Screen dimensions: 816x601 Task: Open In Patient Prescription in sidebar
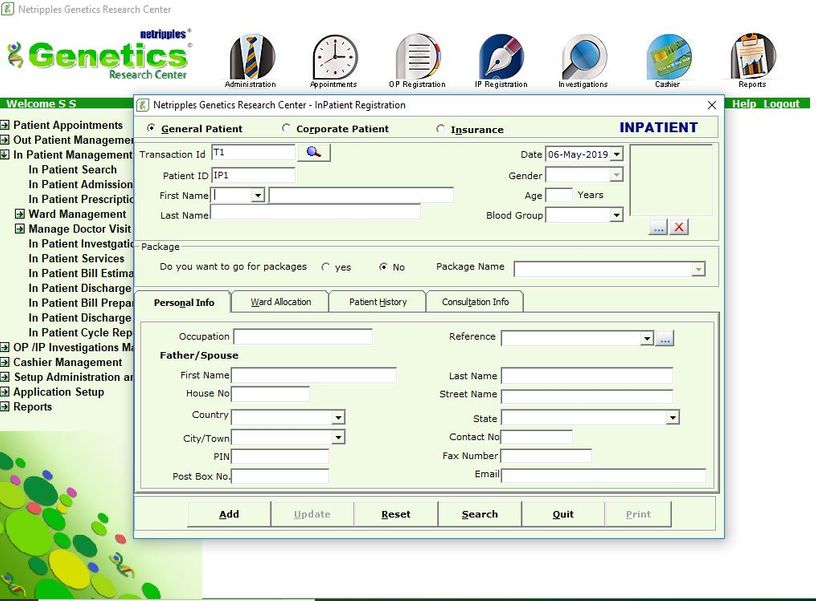[81, 199]
